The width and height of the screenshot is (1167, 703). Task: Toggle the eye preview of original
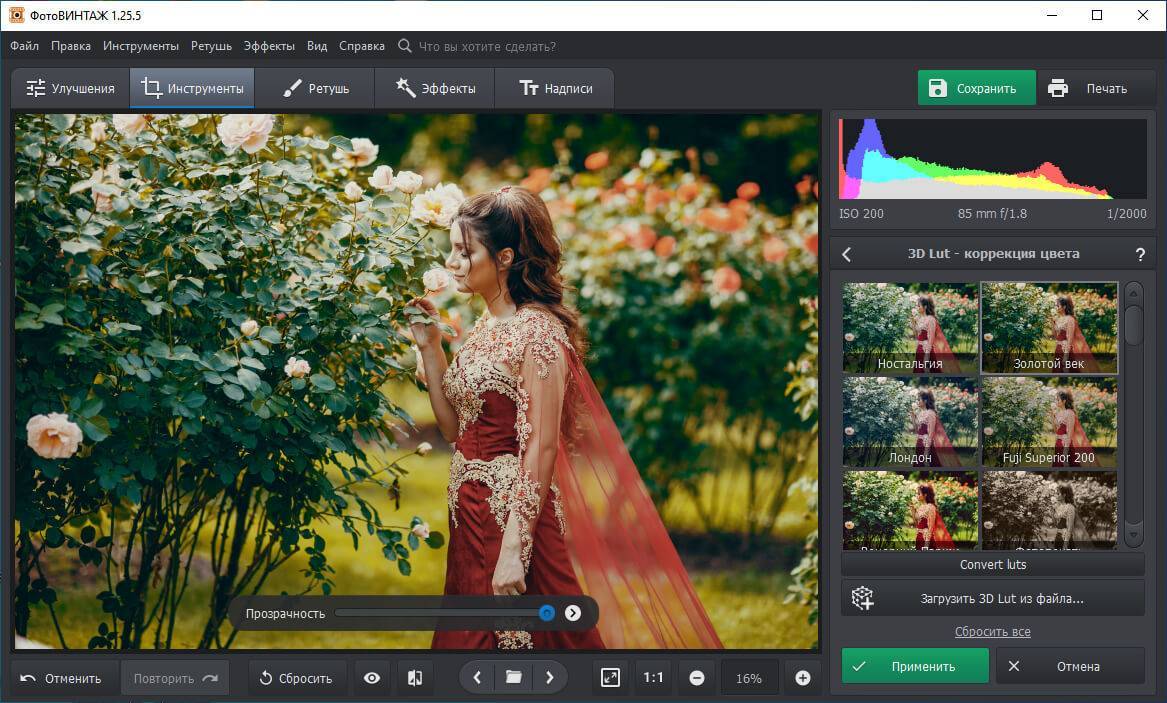[x=372, y=678]
